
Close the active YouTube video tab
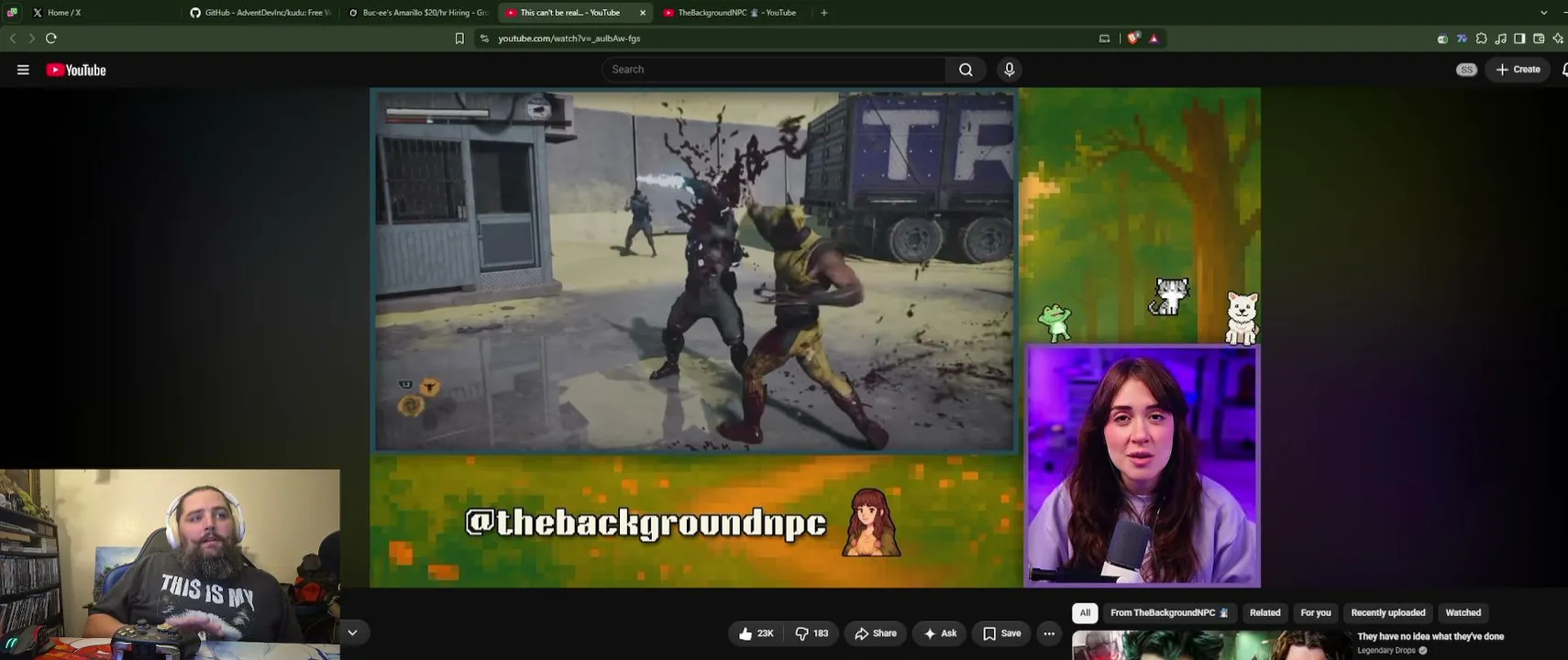tap(643, 13)
